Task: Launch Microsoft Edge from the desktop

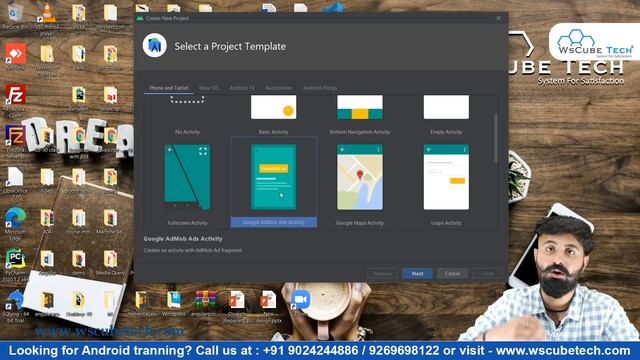Action: 16,222
